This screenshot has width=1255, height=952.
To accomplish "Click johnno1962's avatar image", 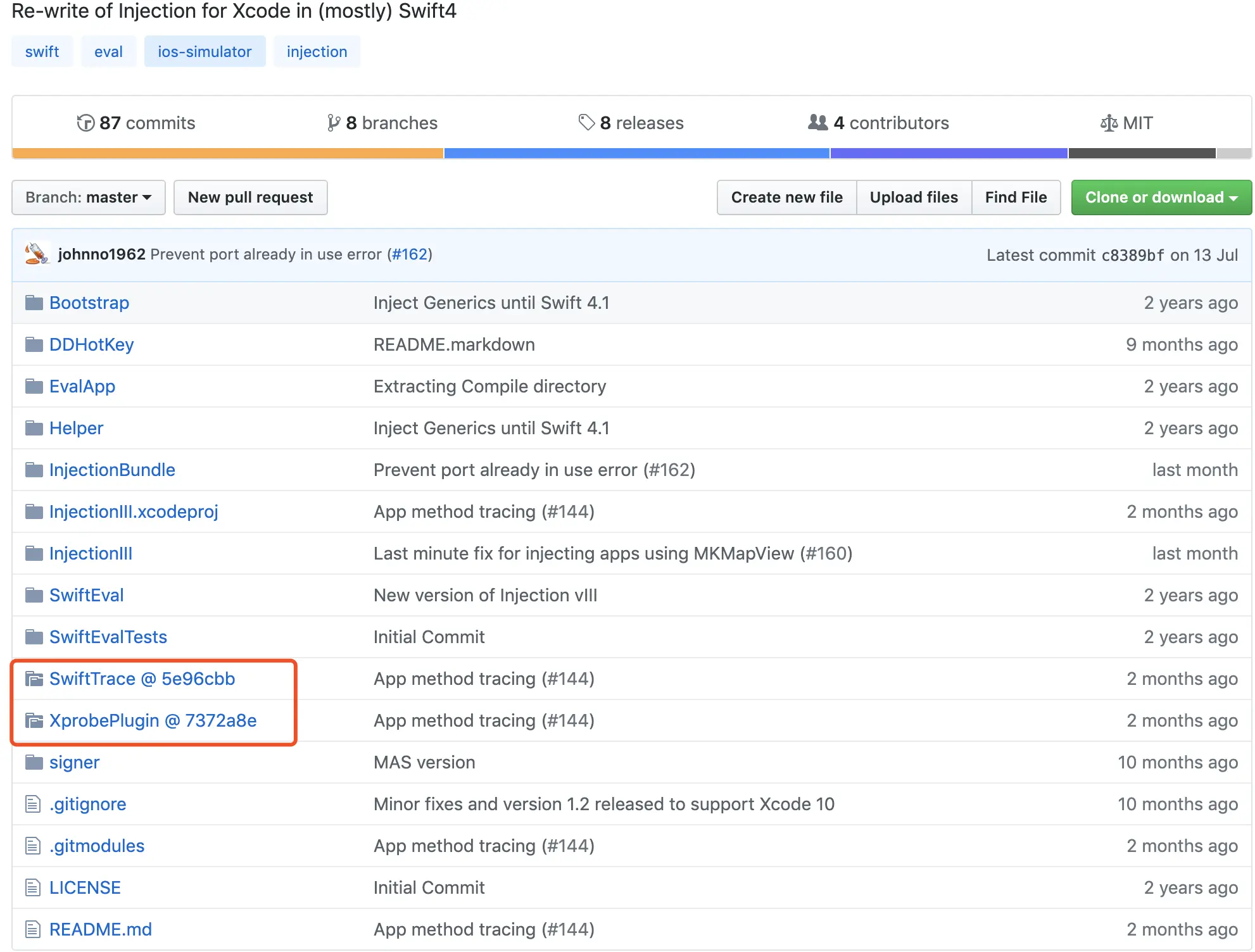I will [x=37, y=254].
